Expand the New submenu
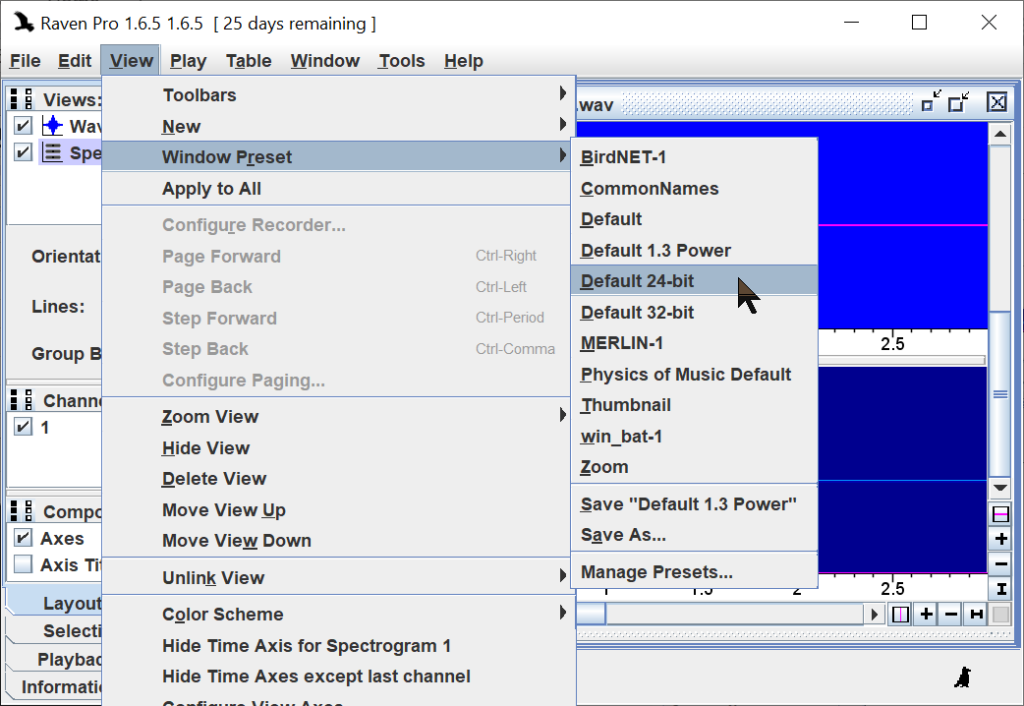Viewport: 1024px width, 706px height. [x=338, y=126]
